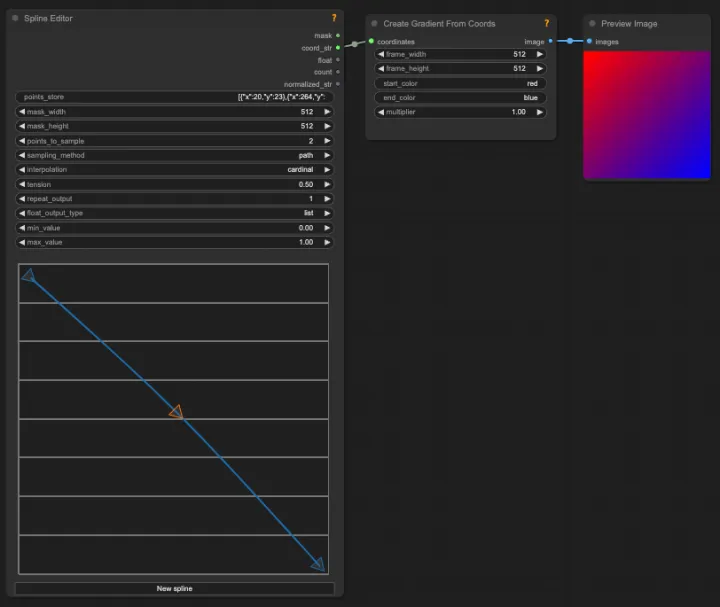Switch interpolation cardinal to next option
The height and width of the screenshot is (607, 720).
(x=326, y=170)
